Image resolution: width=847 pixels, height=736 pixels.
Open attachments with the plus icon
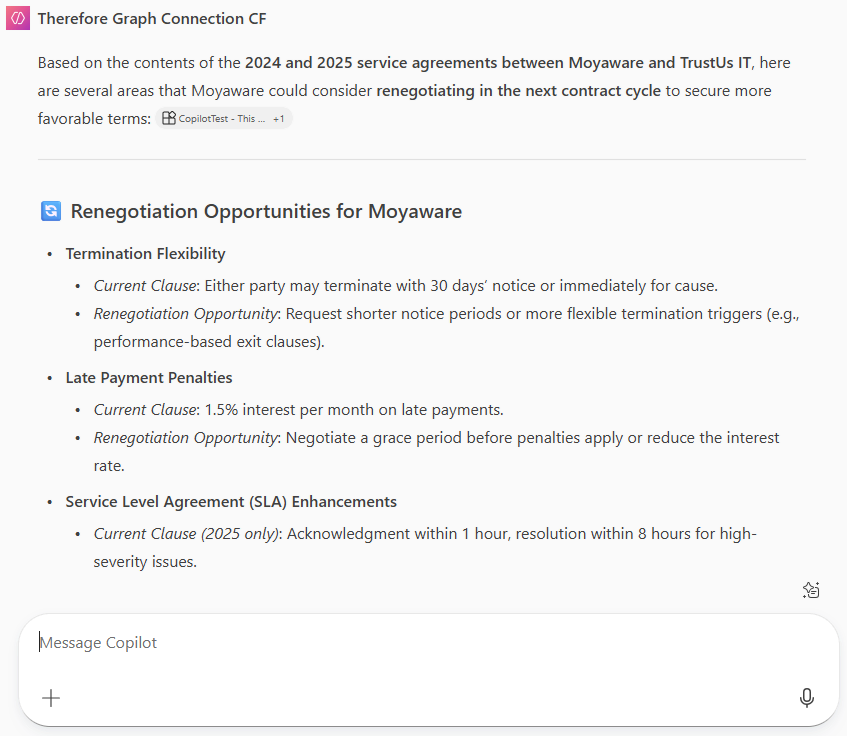pyautogui.click(x=50, y=698)
